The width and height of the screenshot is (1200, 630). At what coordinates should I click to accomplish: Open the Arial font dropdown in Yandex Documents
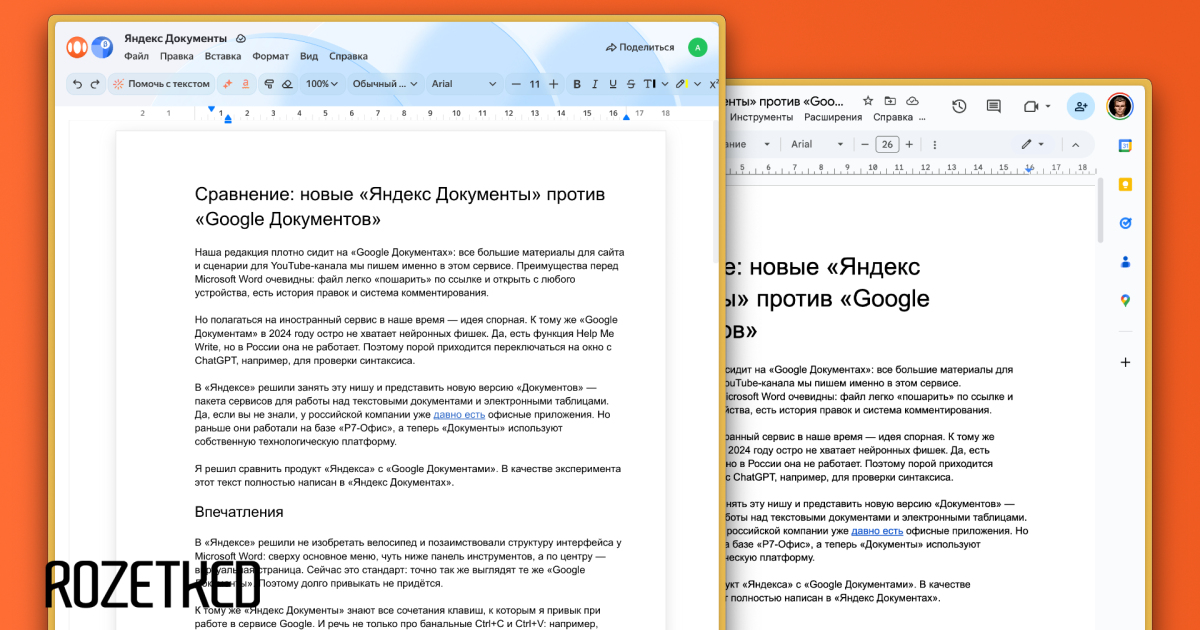[463, 84]
